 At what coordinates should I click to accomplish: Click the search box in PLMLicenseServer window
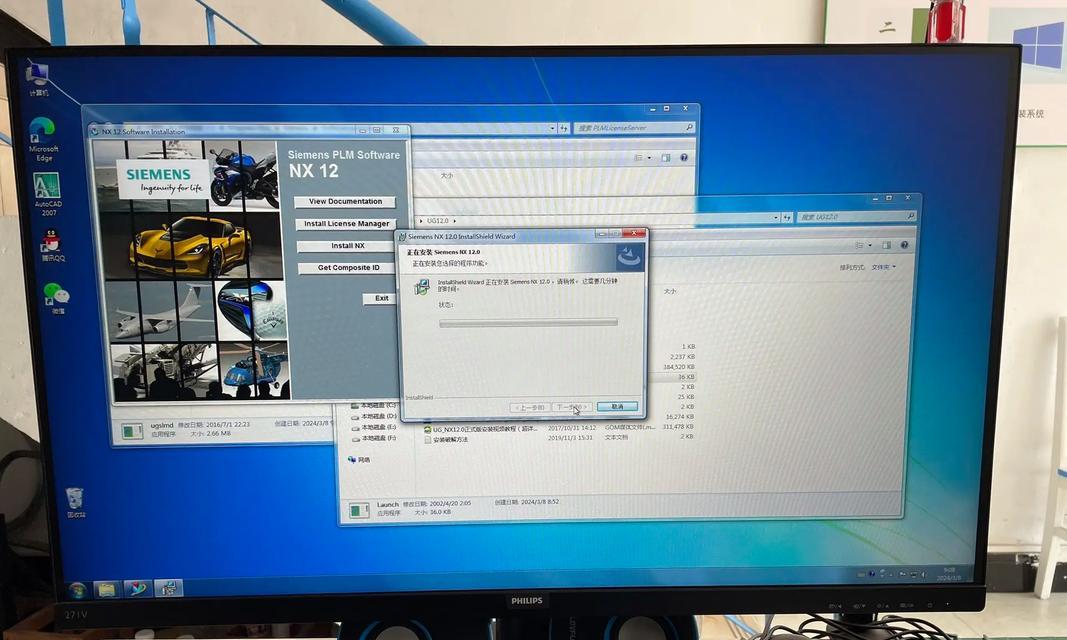(634, 128)
